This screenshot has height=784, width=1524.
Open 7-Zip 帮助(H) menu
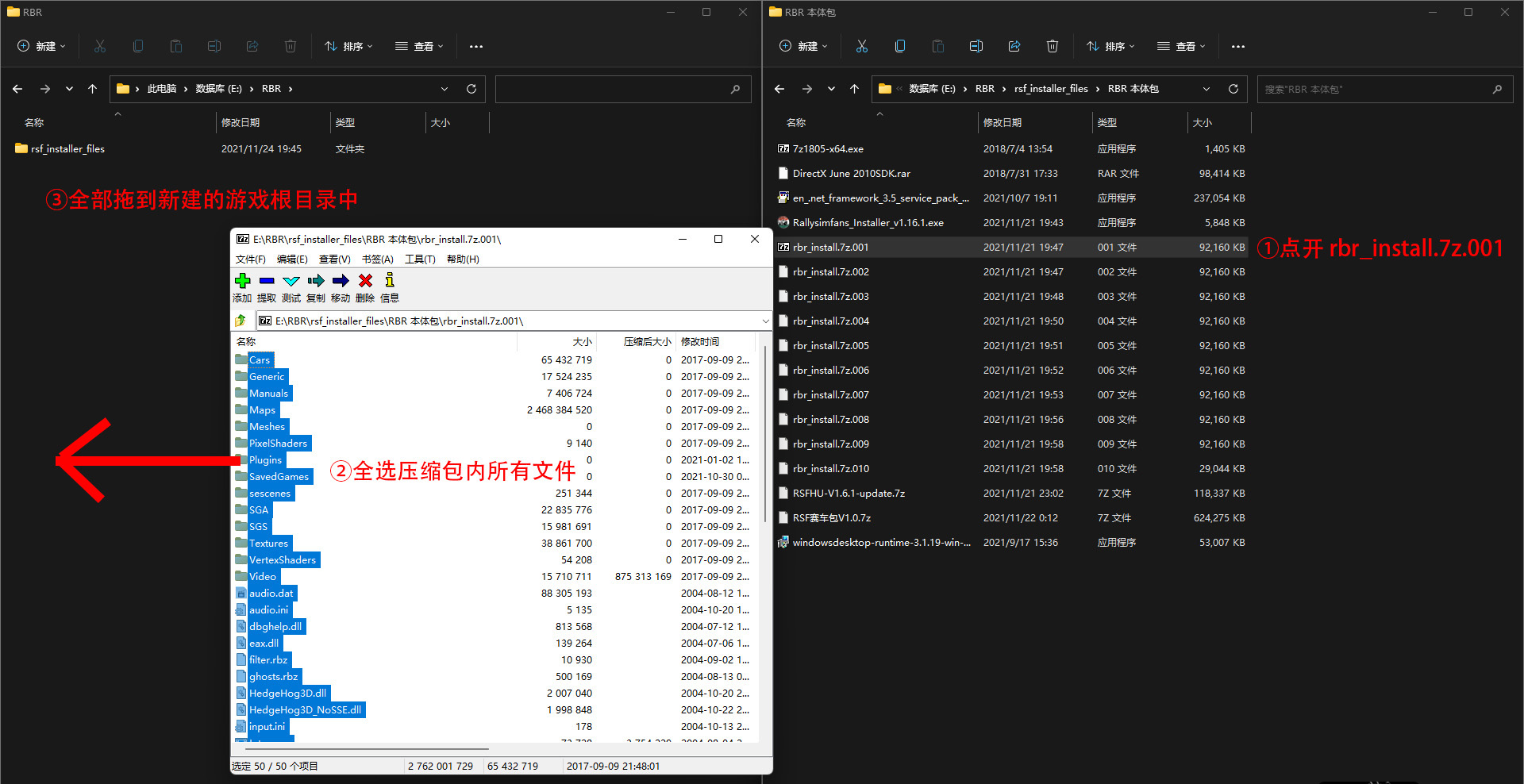point(463,259)
